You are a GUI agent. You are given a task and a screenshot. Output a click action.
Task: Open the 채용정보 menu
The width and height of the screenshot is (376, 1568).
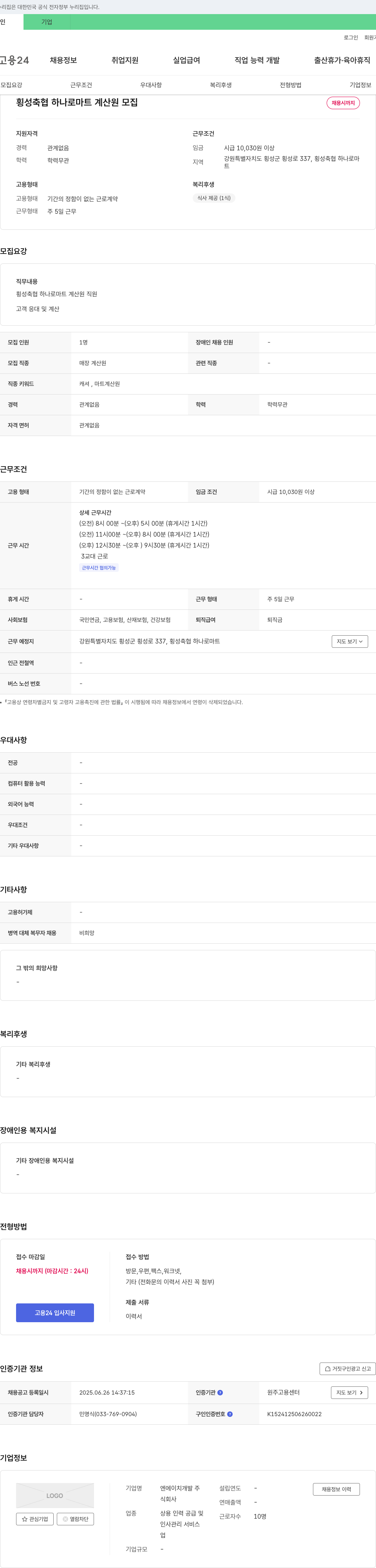tap(63, 60)
